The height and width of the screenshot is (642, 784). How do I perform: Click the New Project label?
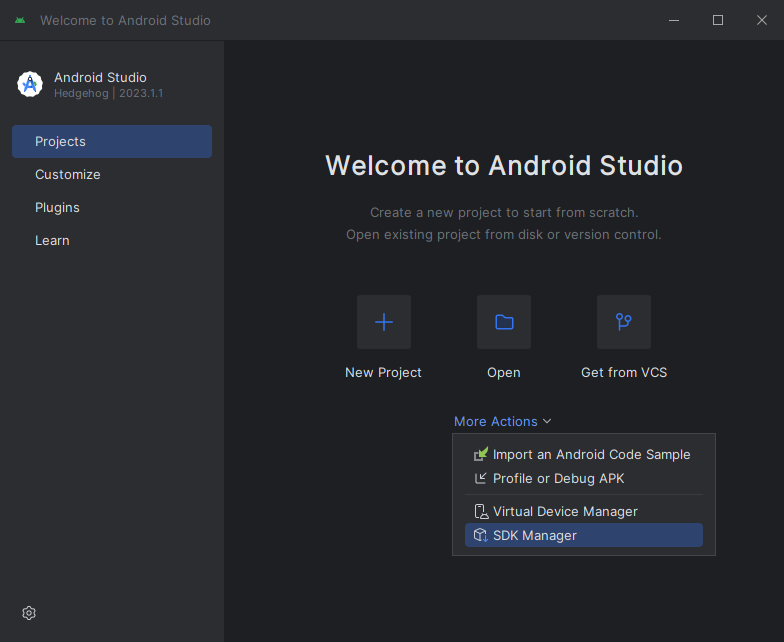coord(384,372)
